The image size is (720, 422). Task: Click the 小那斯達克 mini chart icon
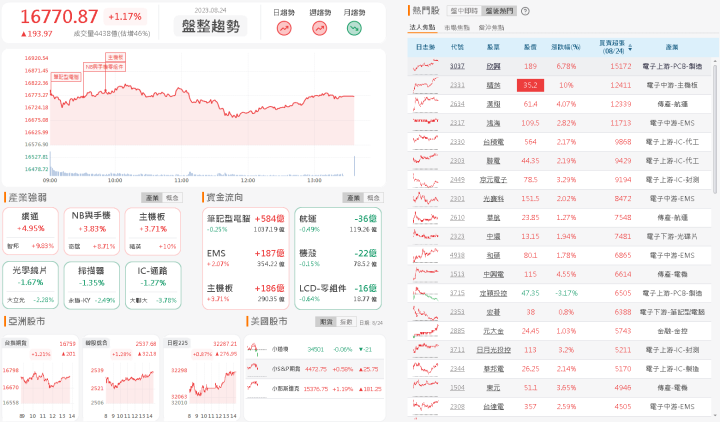point(256,388)
